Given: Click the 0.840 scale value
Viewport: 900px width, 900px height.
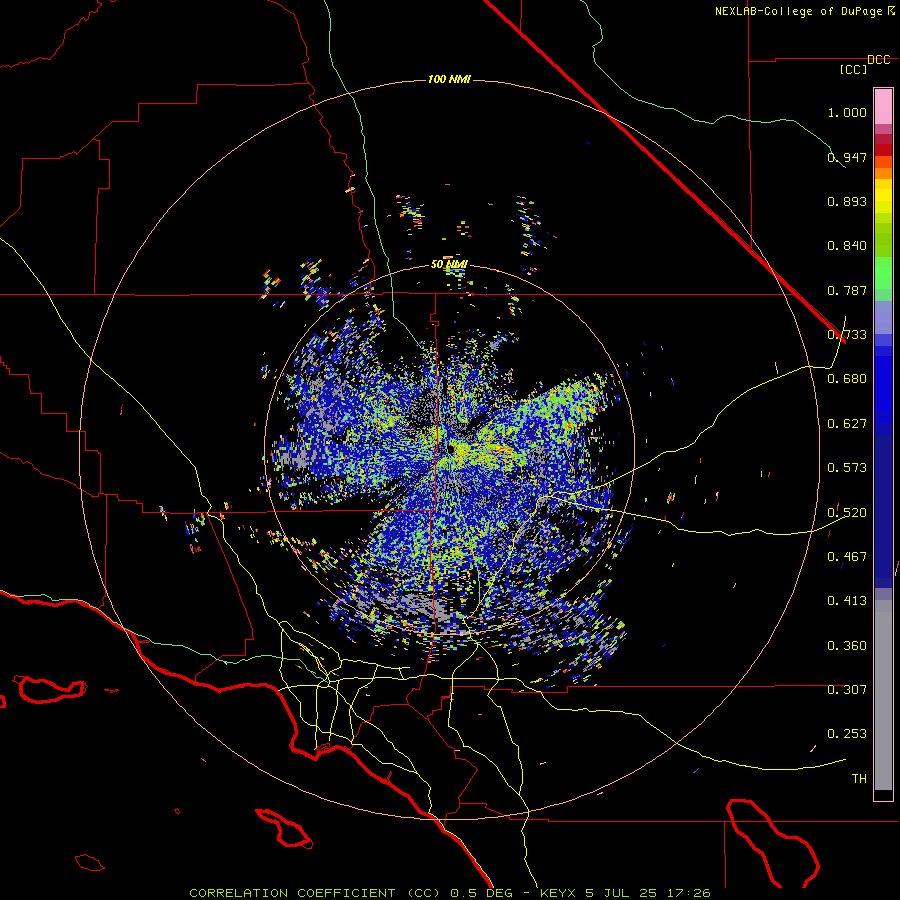Looking at the screenshot, I should (x=847, y=246).
